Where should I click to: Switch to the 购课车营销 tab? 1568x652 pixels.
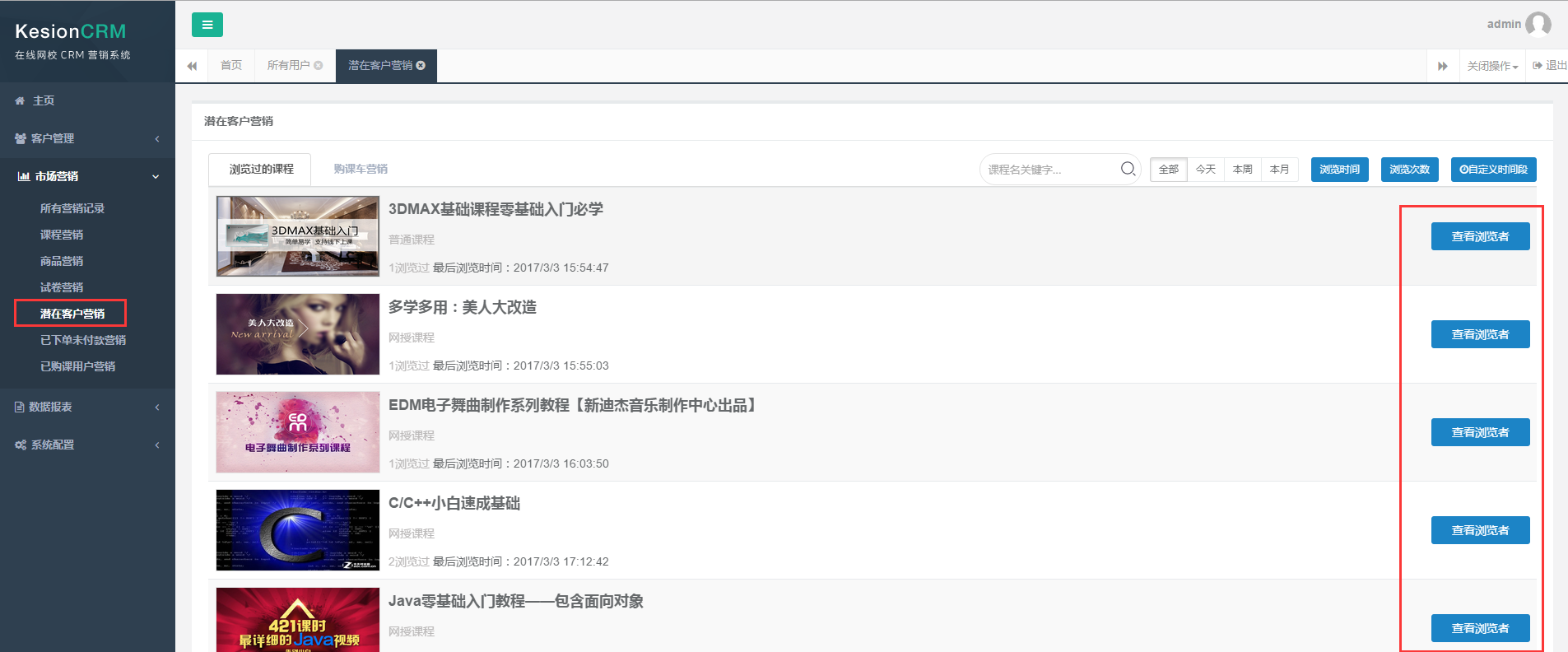tap(361, 169)
